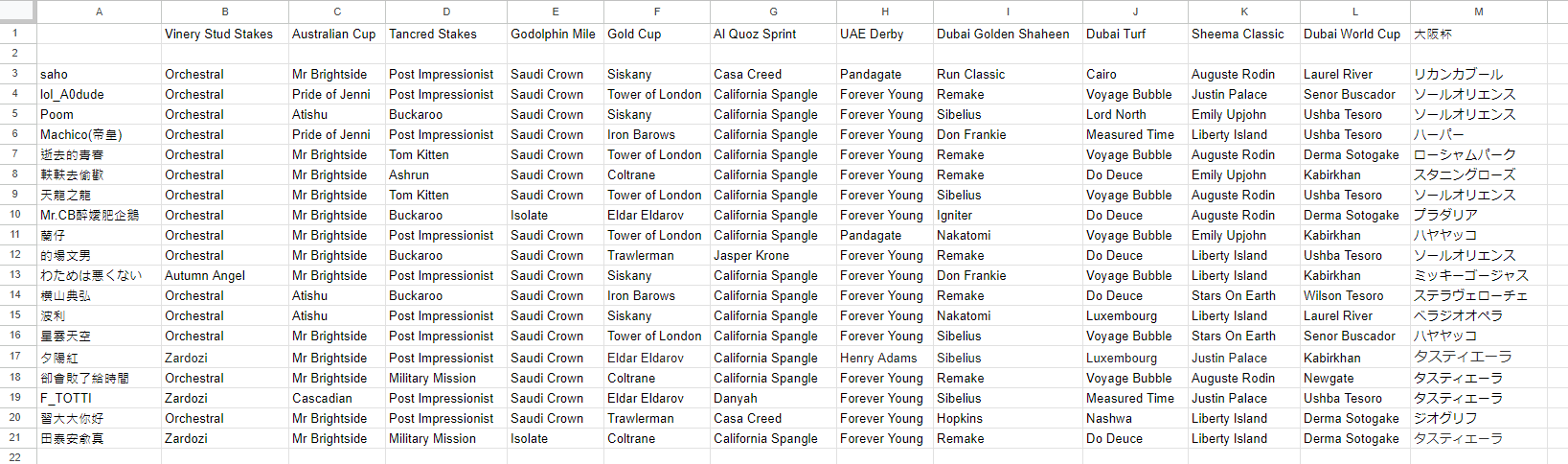Image resolution: width=1568 pixels, height=464 pixels.
Task: Select the Newgate cell
Action: [x=1355, y=378]
